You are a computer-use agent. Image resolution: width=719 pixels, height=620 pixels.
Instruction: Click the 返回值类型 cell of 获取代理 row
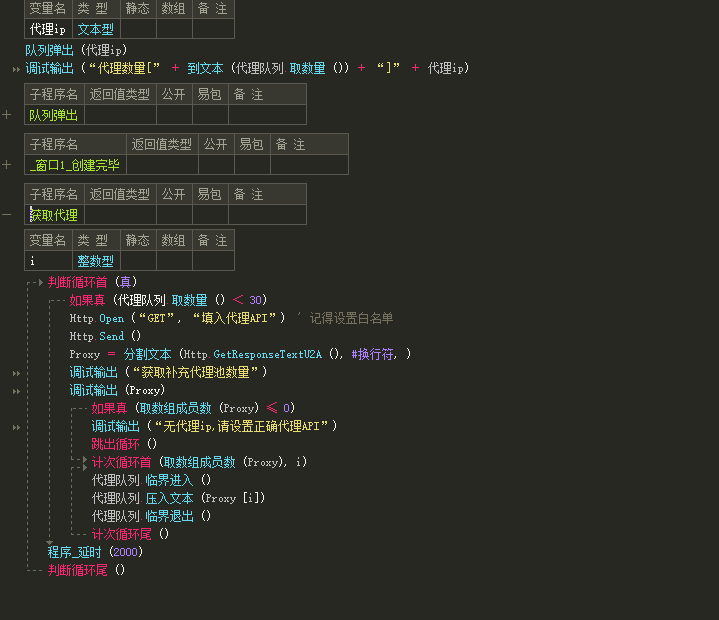[x=120, y=215]
